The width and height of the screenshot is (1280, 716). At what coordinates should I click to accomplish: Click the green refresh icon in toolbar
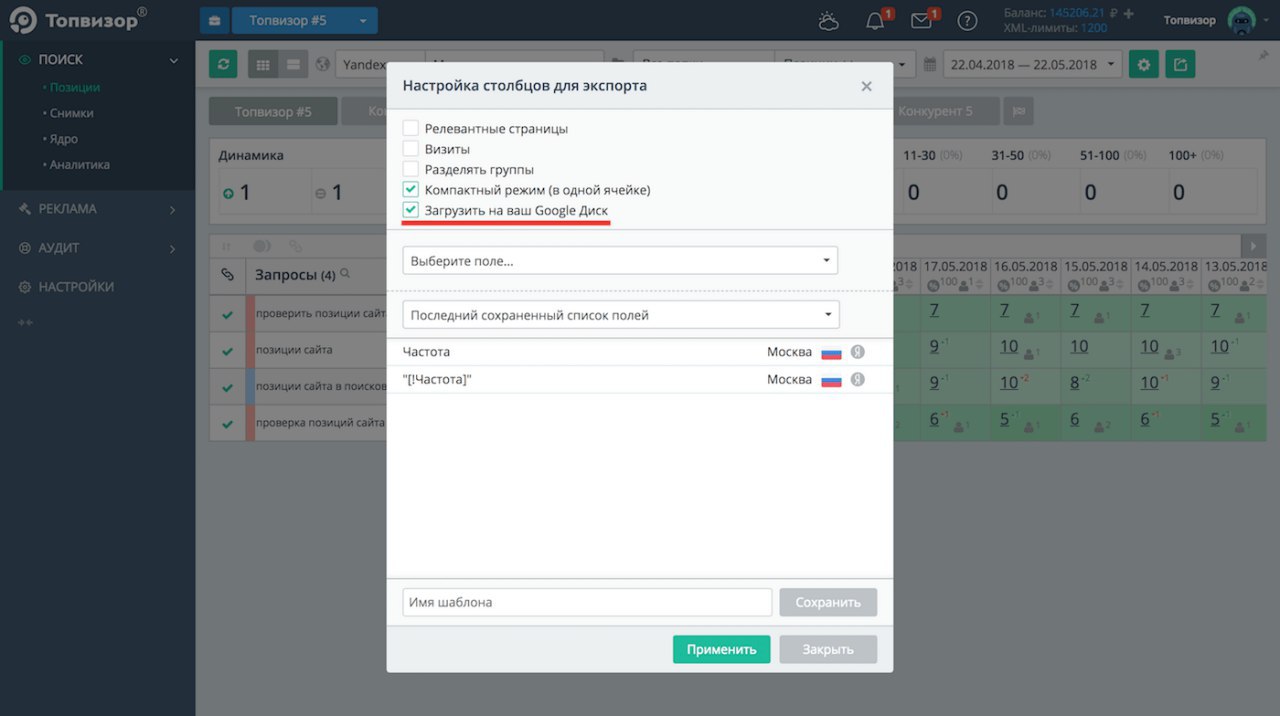point(222,63)
